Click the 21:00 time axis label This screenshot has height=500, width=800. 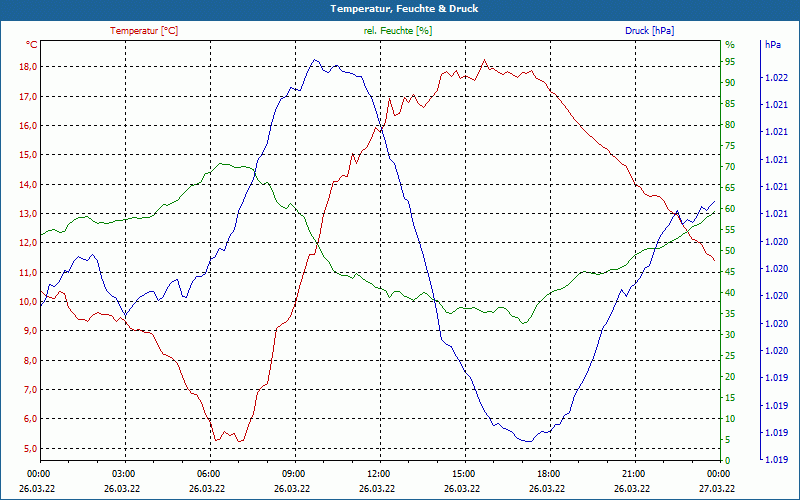[x=634, y=473]
